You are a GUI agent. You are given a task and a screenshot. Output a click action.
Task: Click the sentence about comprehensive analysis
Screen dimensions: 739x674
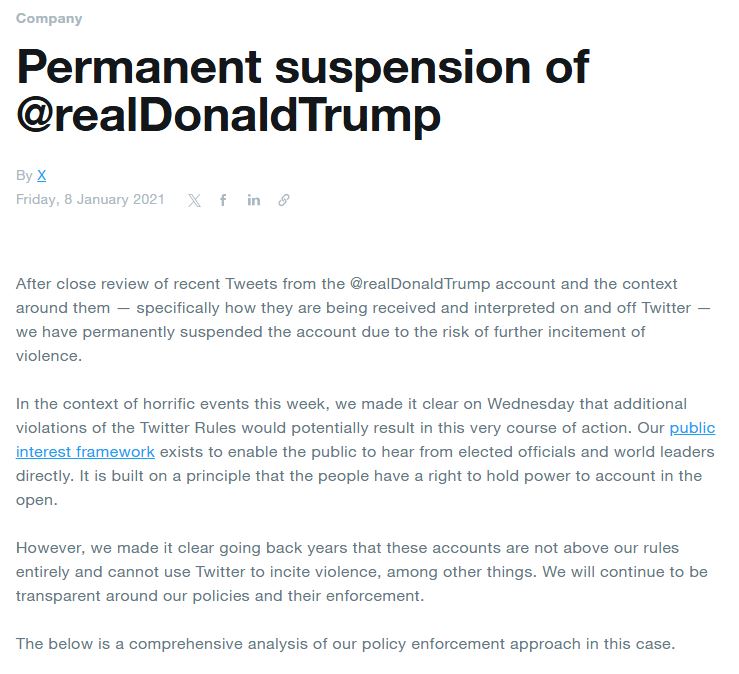[345, 643]
